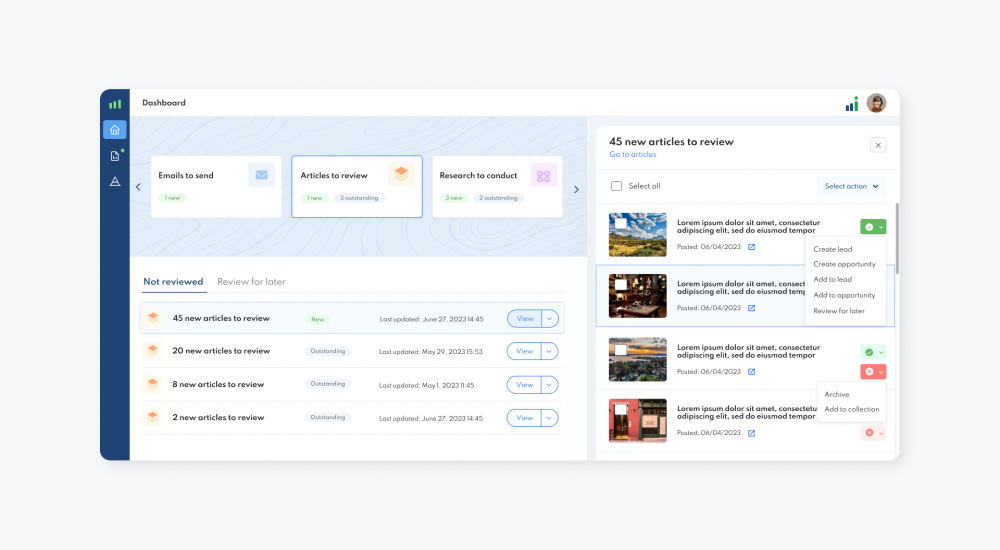This screenshot has width=1000, height=550.
Task: Click View button for 20 new articles
Action: coord(525,351)
